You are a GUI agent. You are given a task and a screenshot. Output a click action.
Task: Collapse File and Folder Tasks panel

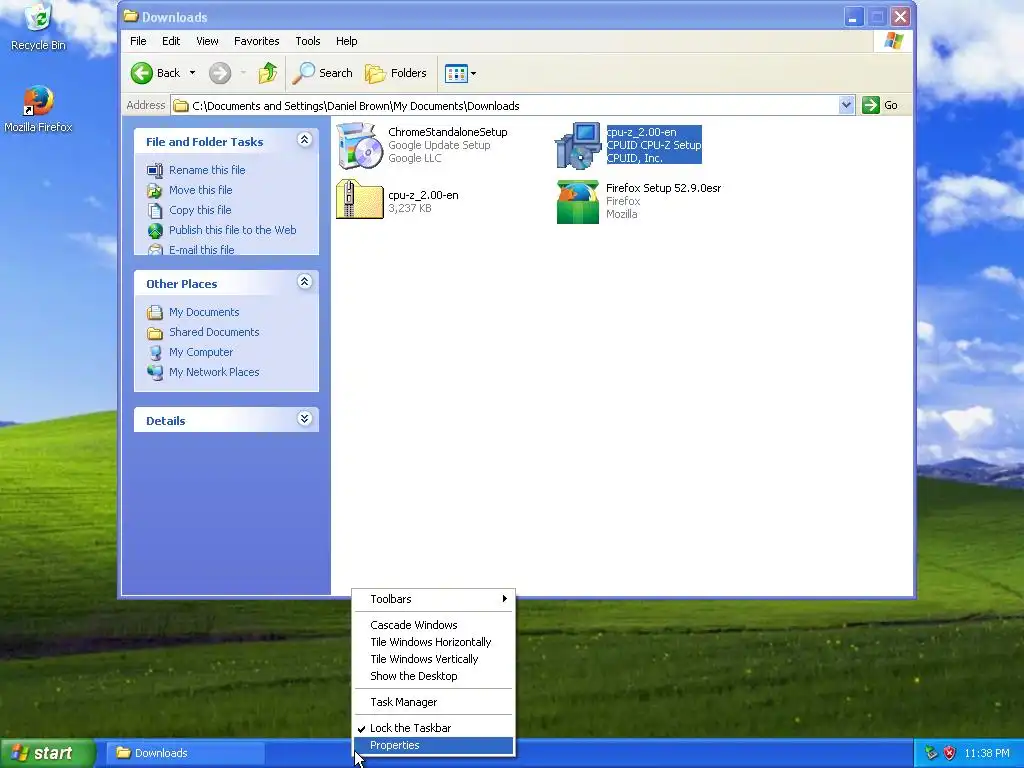pos(304,140)
